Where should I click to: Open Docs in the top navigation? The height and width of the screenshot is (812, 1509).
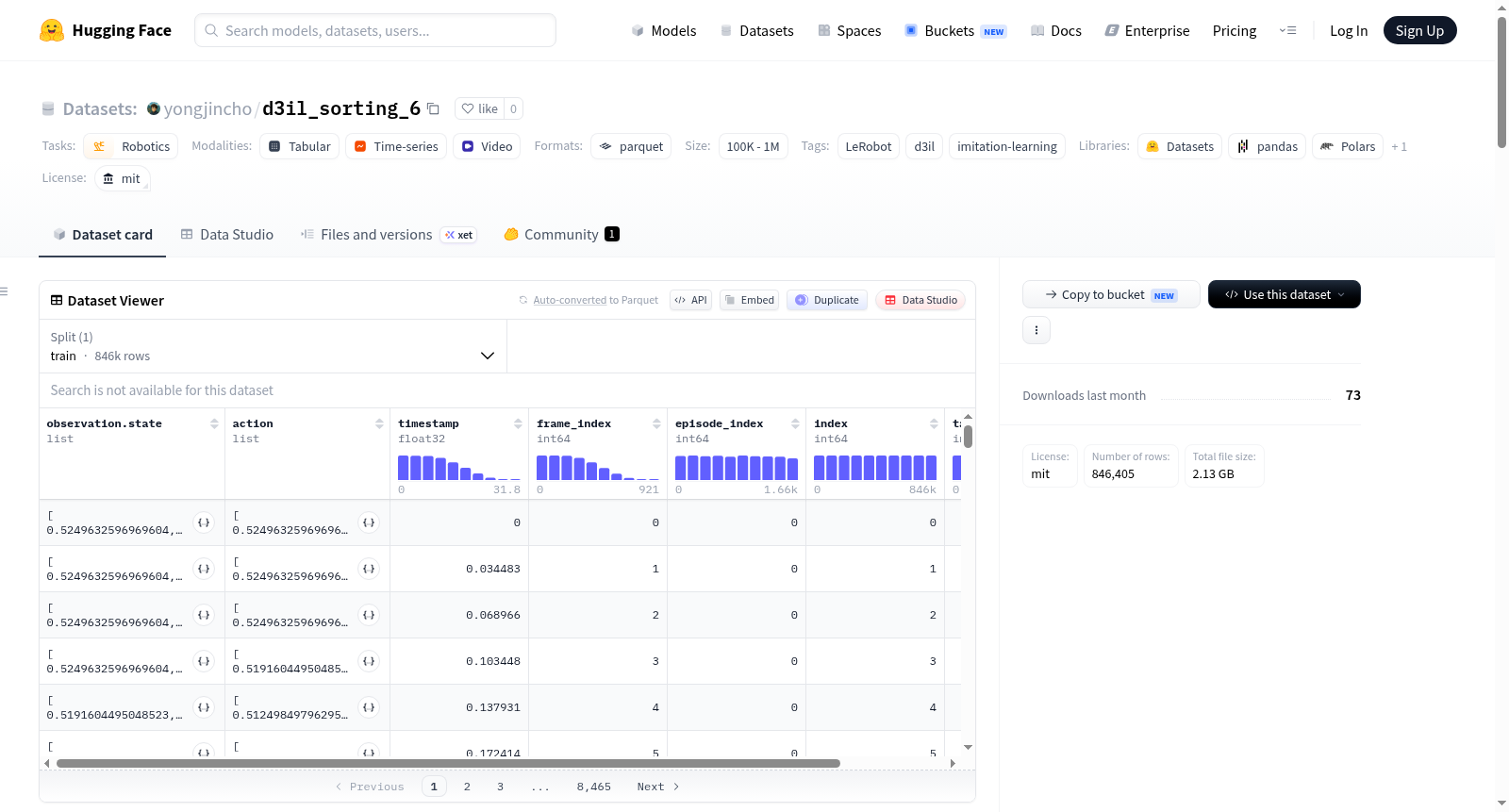pyautogui.click(x=1056, y=31)
